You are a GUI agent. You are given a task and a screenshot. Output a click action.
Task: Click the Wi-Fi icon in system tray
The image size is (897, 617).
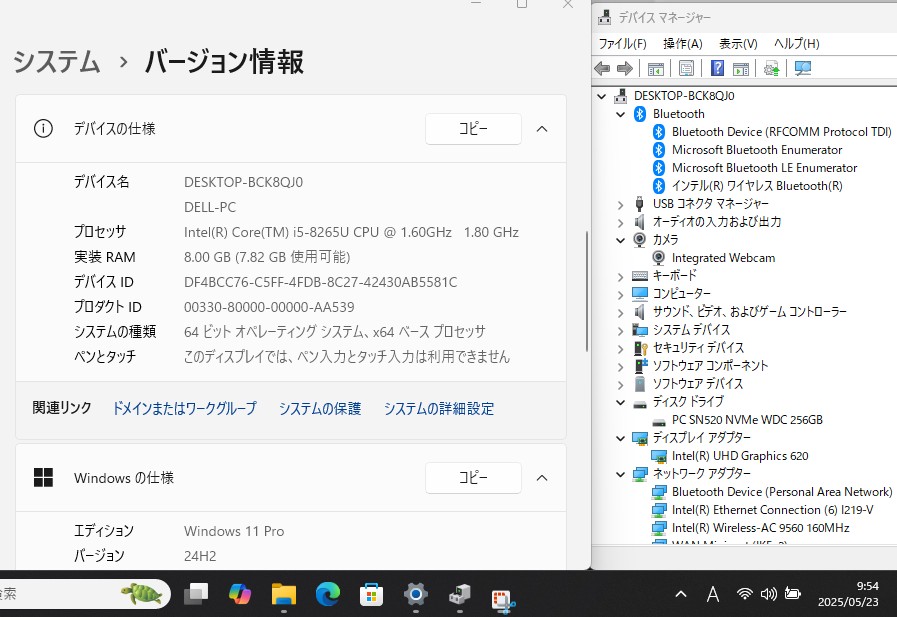tap(744, 594)
